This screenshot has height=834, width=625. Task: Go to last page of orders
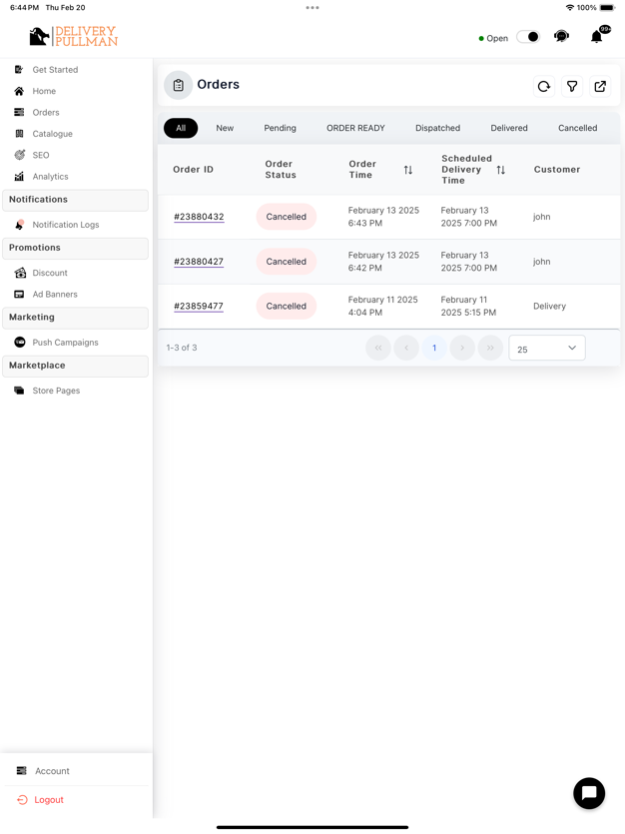click(490, 348)
